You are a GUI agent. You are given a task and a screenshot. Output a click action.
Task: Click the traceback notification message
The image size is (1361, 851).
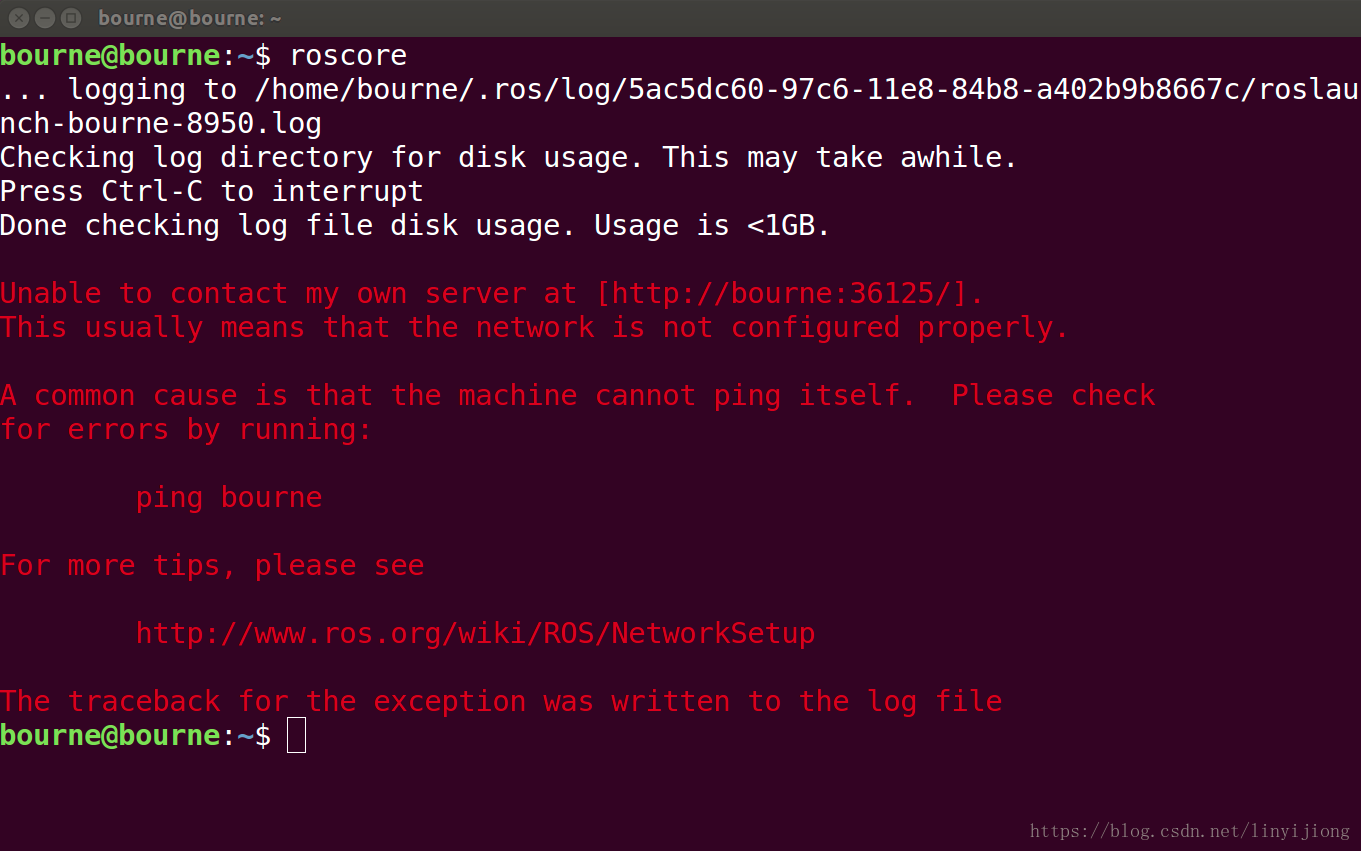click(x=500, y=701)
